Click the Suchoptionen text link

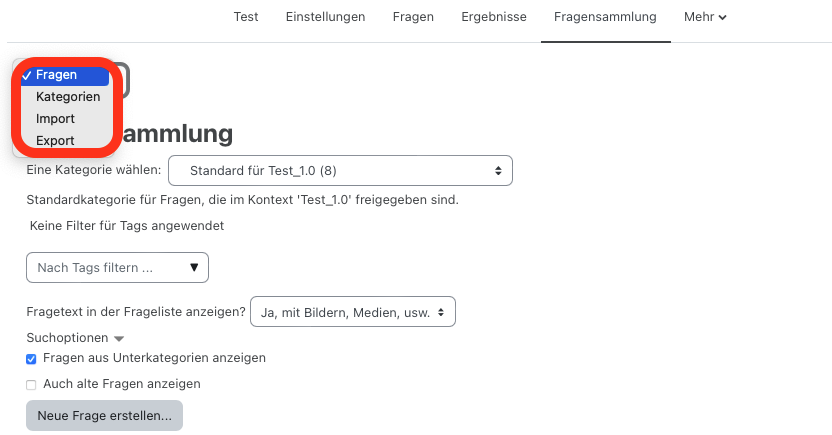[66, 338]
